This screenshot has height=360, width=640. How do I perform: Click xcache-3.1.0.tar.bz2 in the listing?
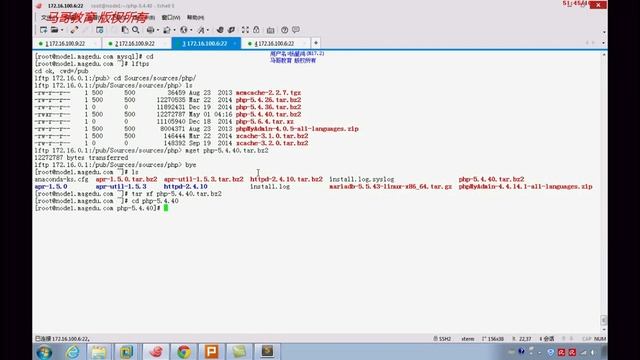point(272,136)
